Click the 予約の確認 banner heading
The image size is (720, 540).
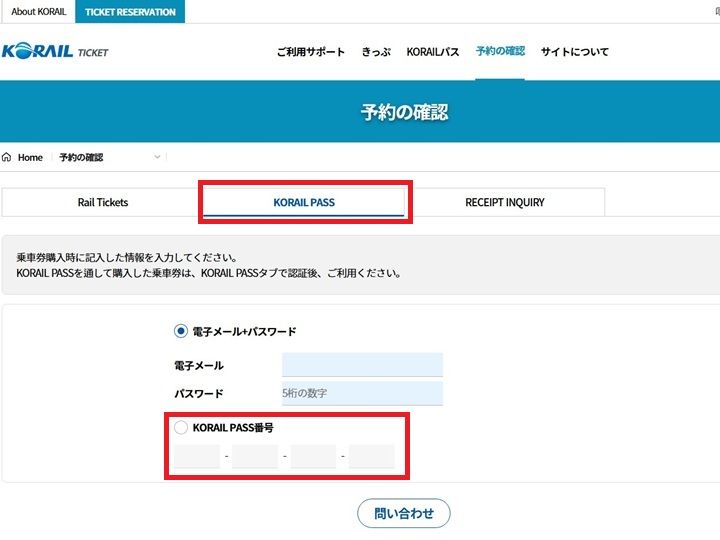pyautogui.click(x=404, y=112)
